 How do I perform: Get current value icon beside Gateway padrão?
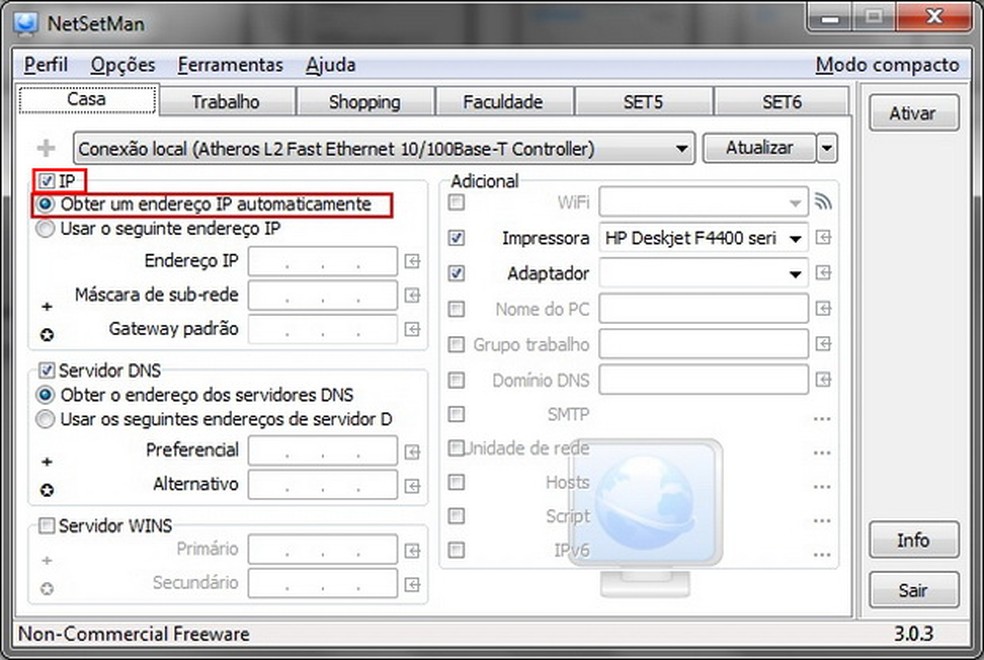412,329
